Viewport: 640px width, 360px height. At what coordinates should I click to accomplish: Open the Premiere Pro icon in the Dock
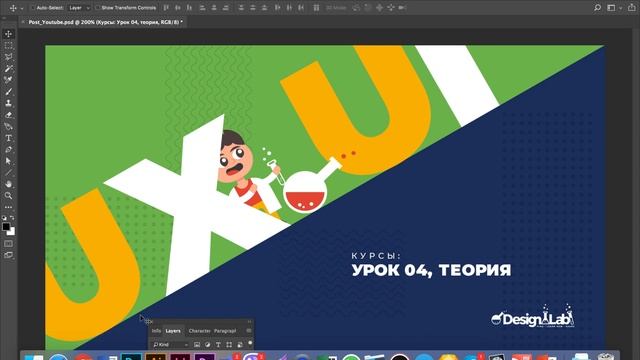205,358
